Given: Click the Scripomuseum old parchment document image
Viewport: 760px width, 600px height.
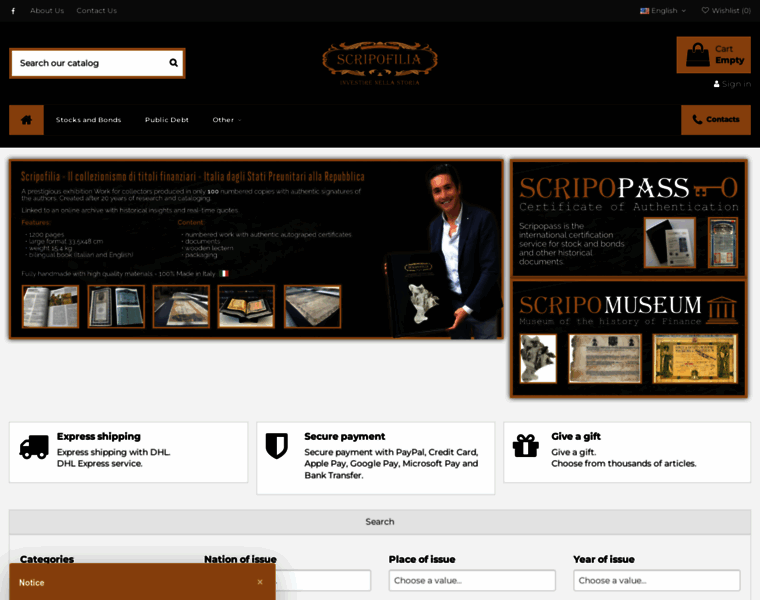Looking at the screenshot, I should click(604, 359).
